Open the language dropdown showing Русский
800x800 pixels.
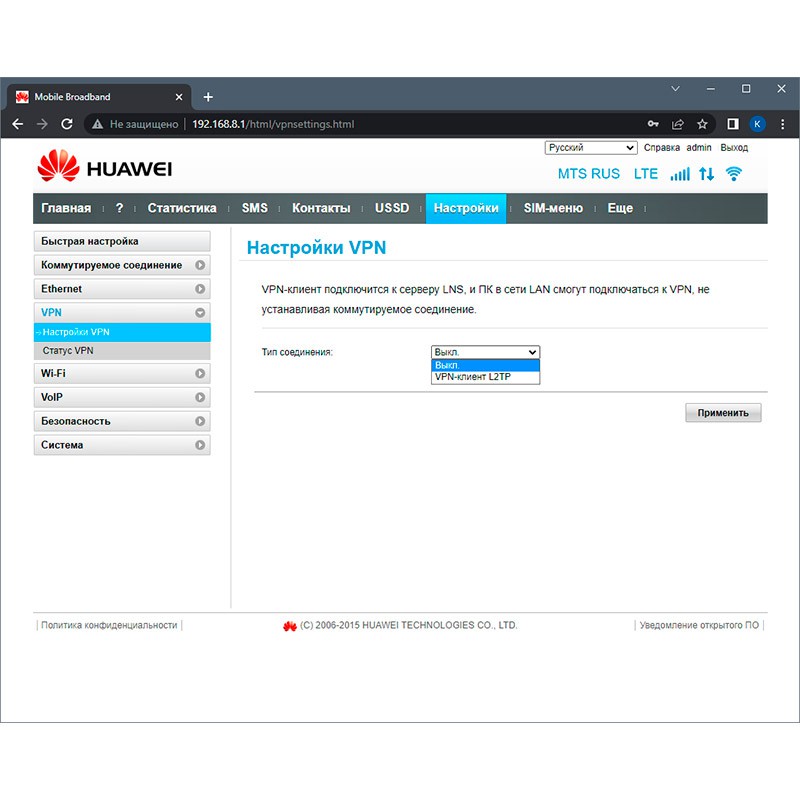point(591,148)
